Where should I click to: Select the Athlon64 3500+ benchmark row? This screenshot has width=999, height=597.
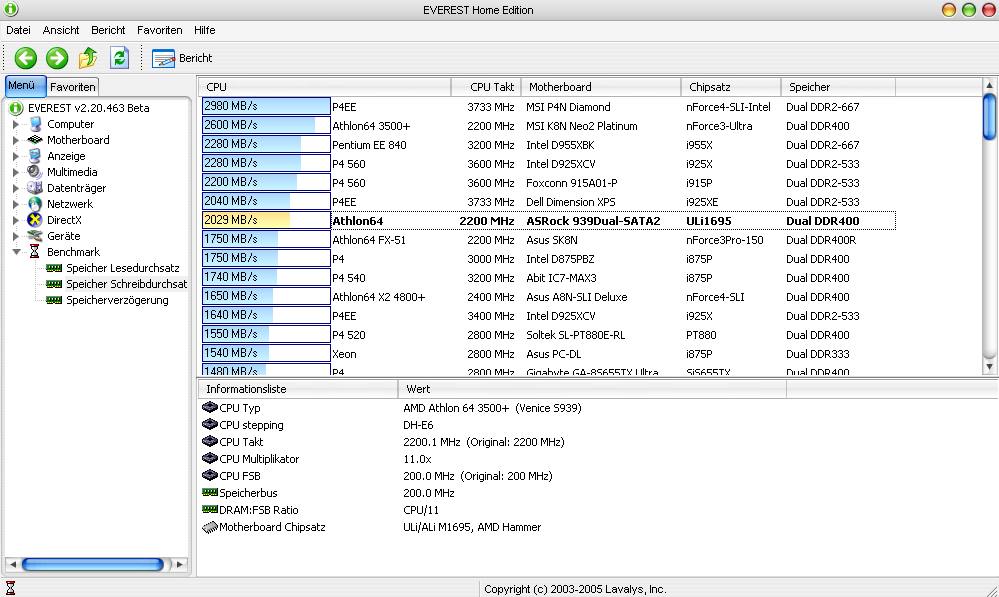click(x=549, y=126)
